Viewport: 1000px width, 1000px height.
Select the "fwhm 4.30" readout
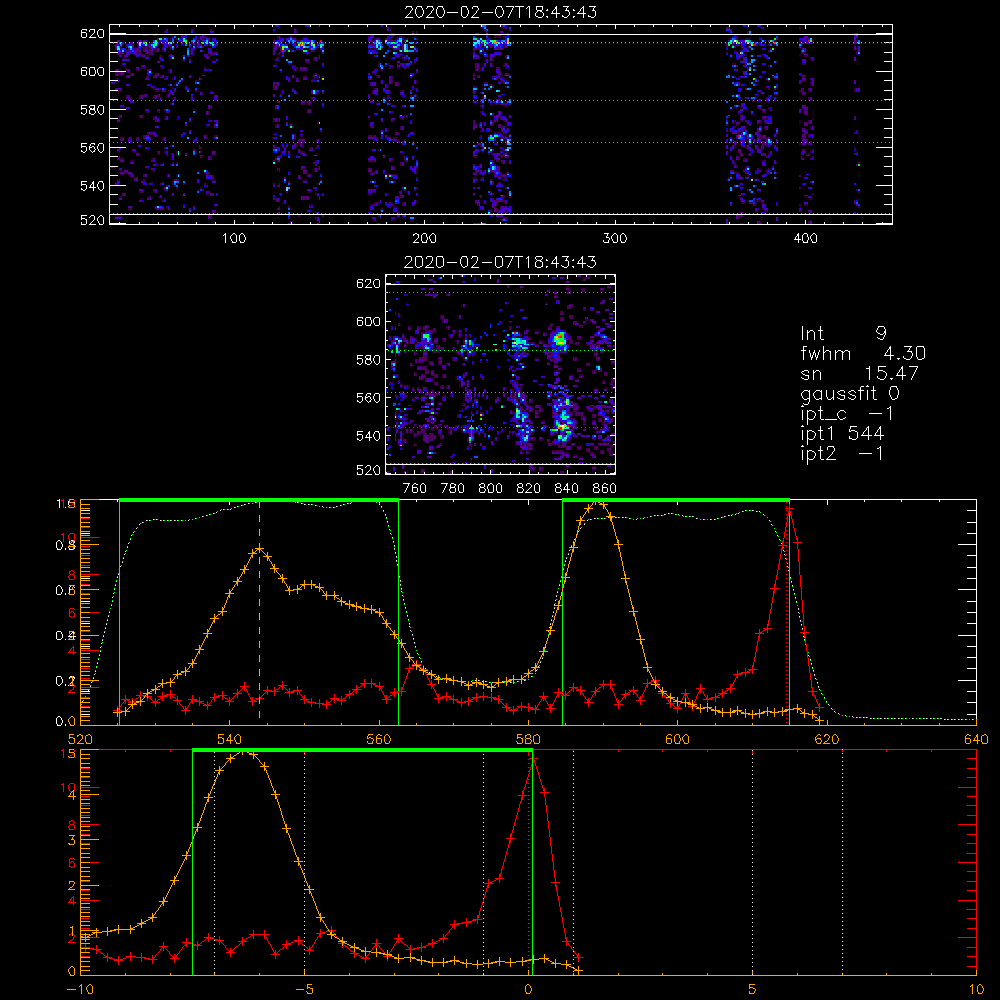tap(863, 353)
